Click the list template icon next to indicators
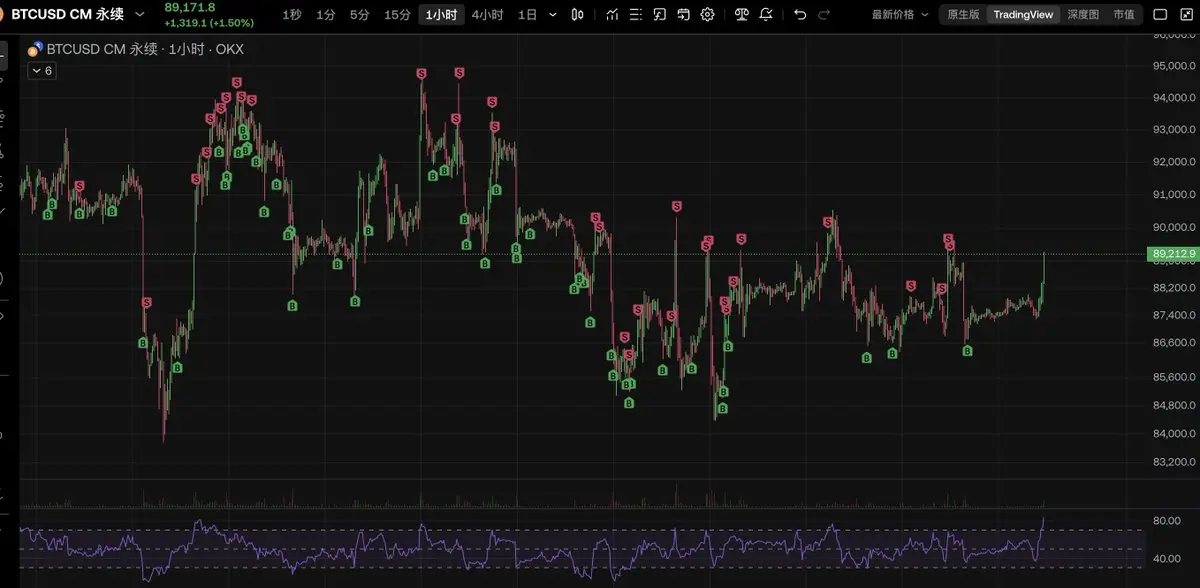This screenshot has height=588, width=1200. (x=635, y=15)
